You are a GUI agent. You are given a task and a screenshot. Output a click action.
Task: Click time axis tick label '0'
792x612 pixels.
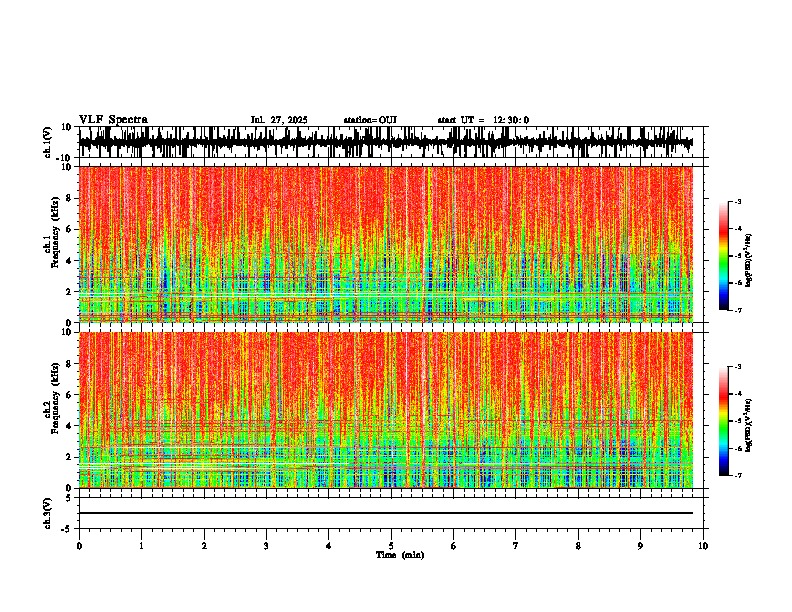(x=79, y=546)
